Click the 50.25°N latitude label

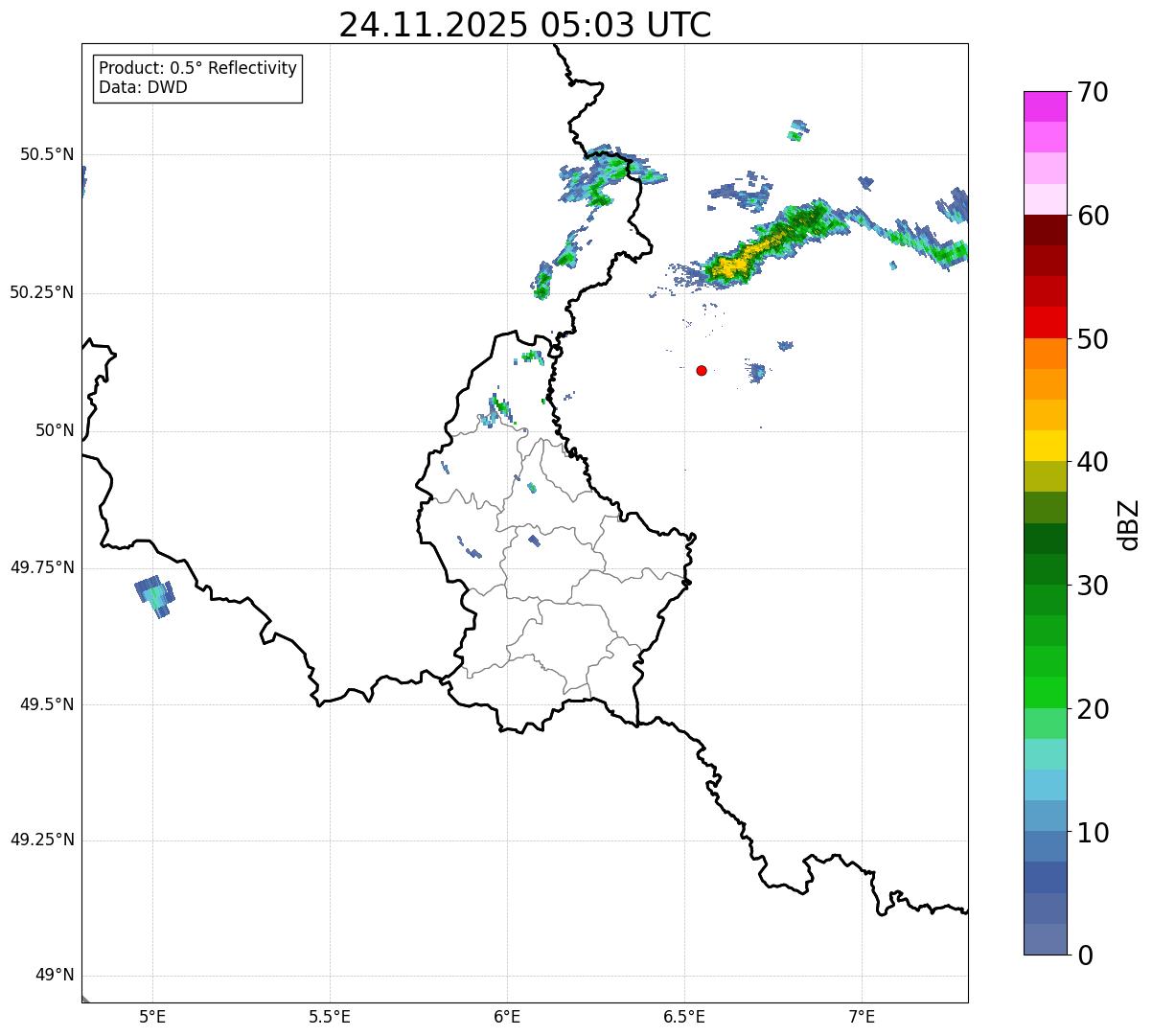41,292
